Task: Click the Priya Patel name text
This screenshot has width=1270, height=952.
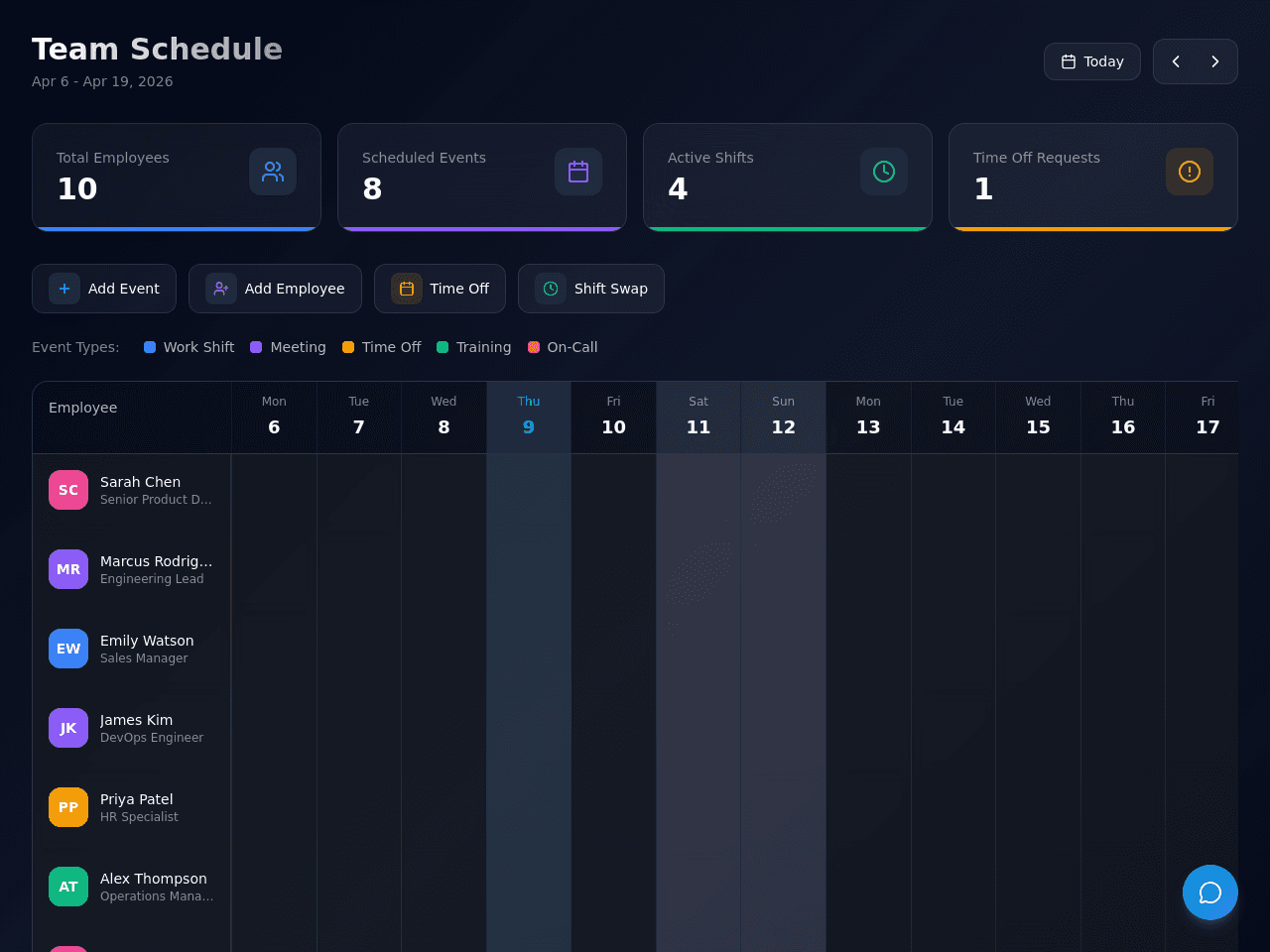Action: [137, 799]
